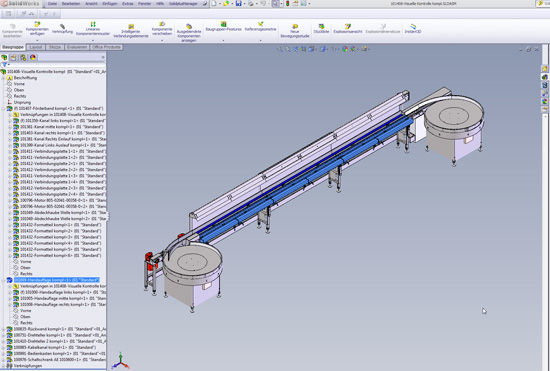Image resolution: width=550 pixels, height=371 pixels.
Task: Open the FeatureManager filter icon
Action: tap(4, 65)
